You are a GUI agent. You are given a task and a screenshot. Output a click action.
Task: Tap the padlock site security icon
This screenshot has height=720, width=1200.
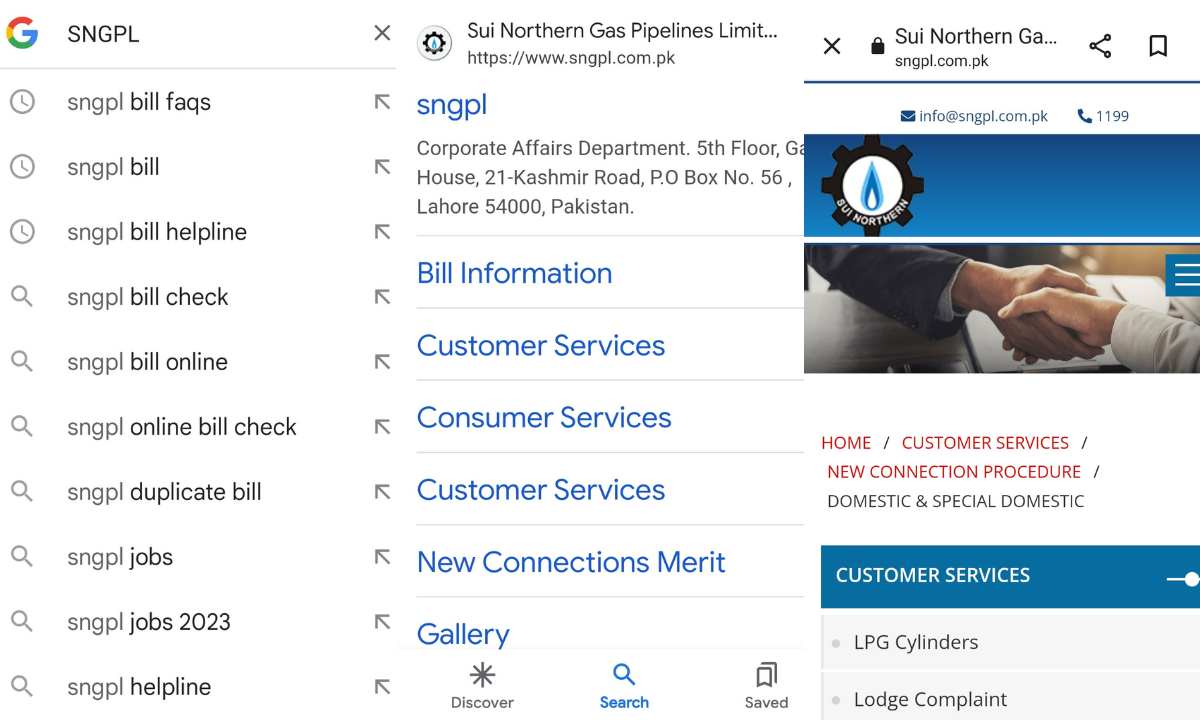[x=877, y=46]
